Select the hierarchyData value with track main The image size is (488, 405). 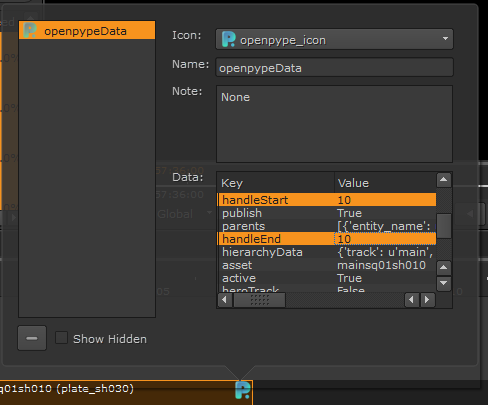385,252
